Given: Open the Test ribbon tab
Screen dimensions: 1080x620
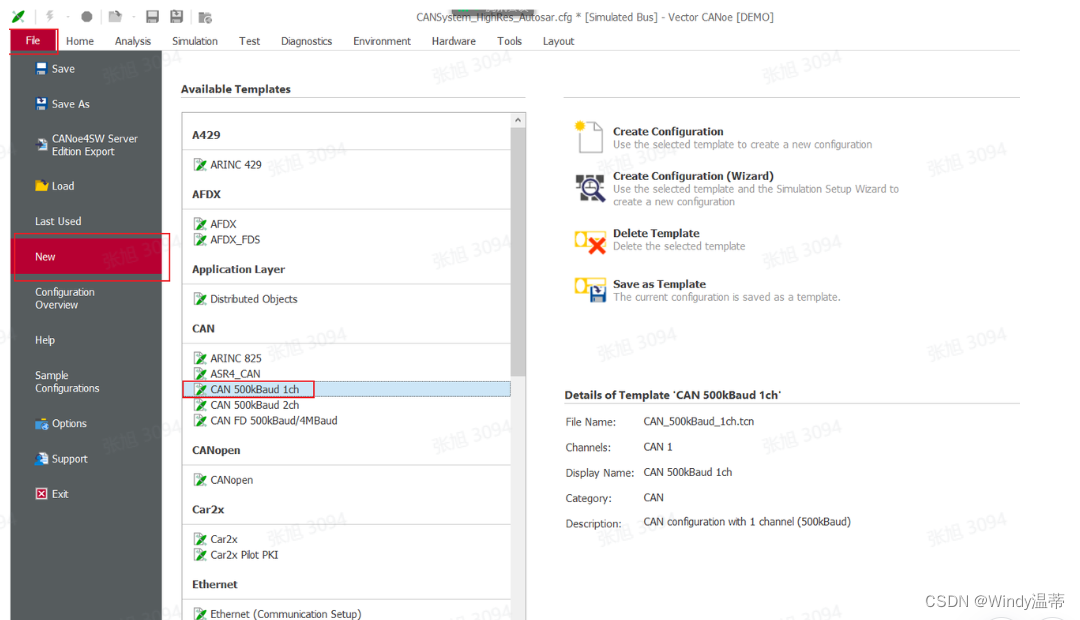Looking at the screenshot, I should [x=249, y=41].
